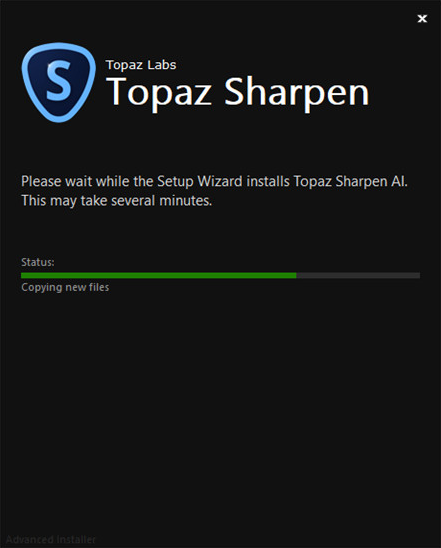Click the Status: label
The width and height of the screenshot is (441, 548).
38,262
